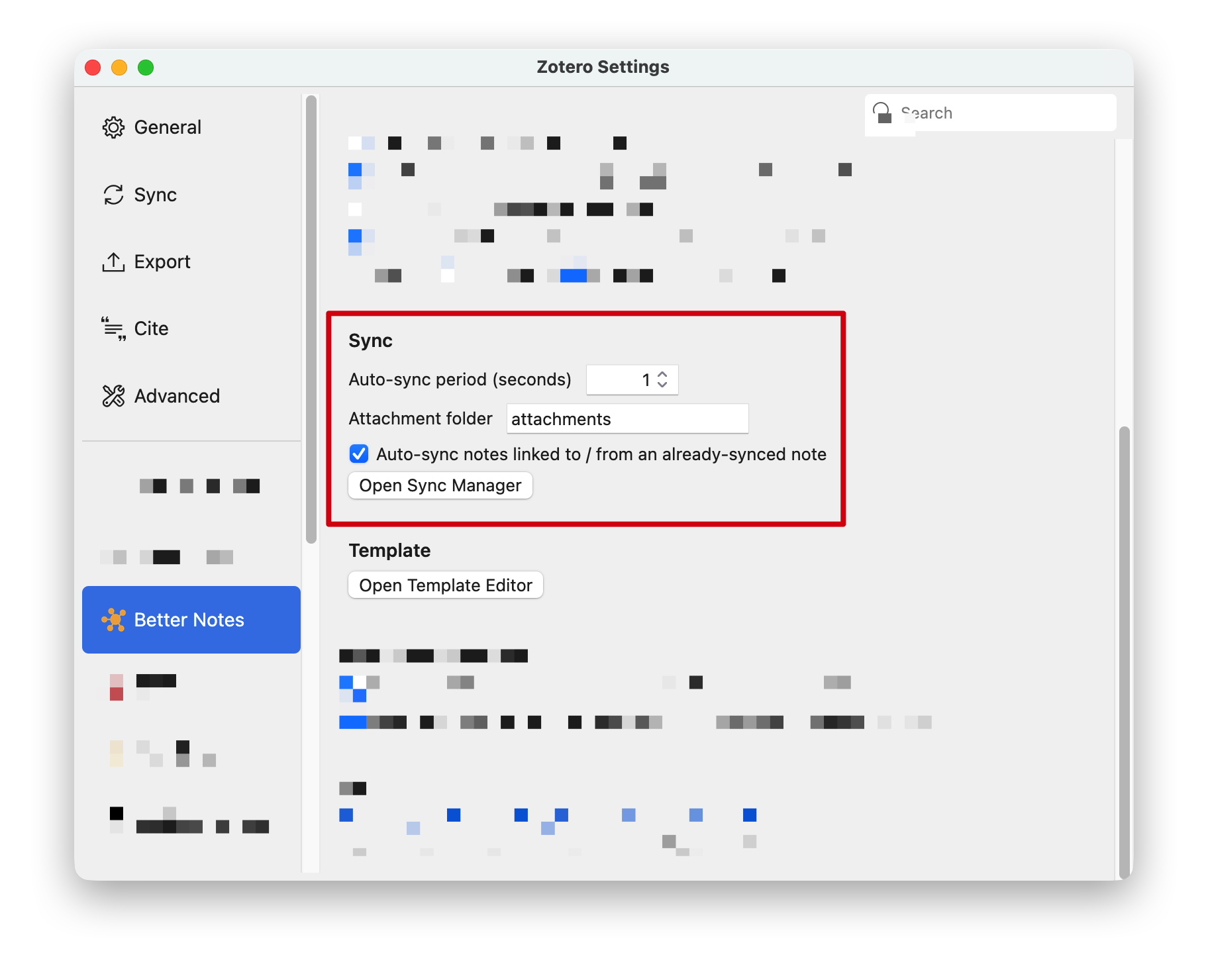Close the Zotero Settings window

(93, 68)
